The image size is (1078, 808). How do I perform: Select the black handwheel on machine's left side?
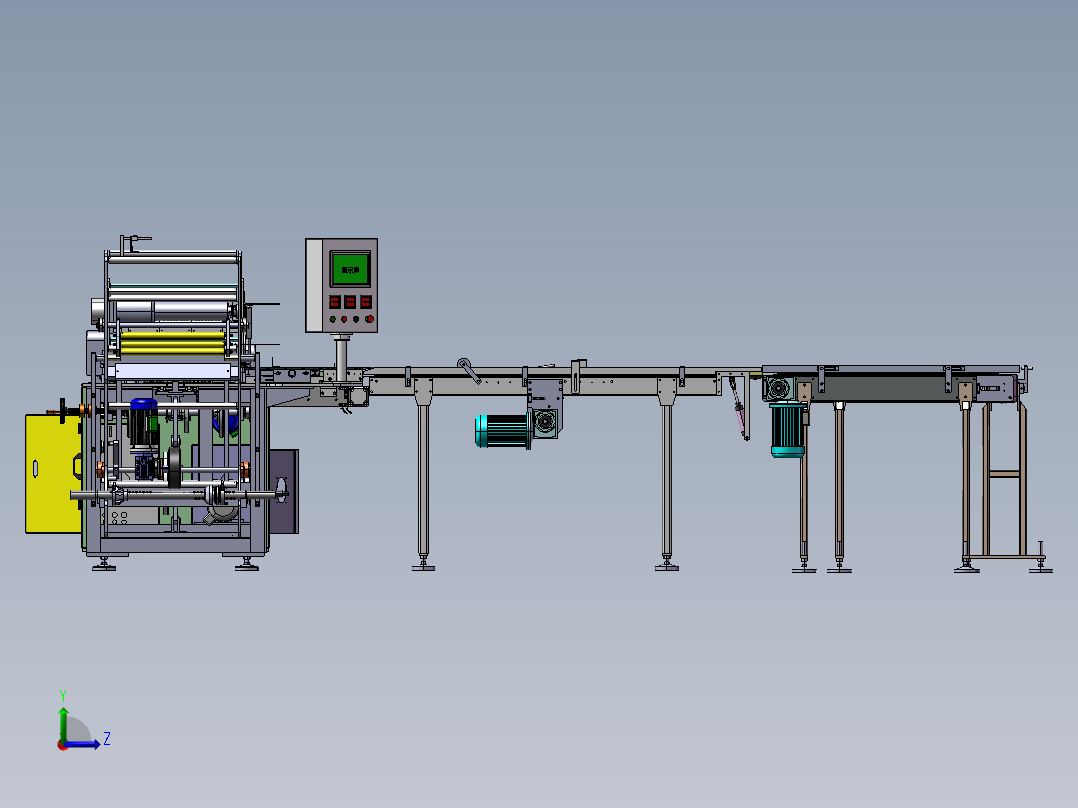tap(63, 410)
